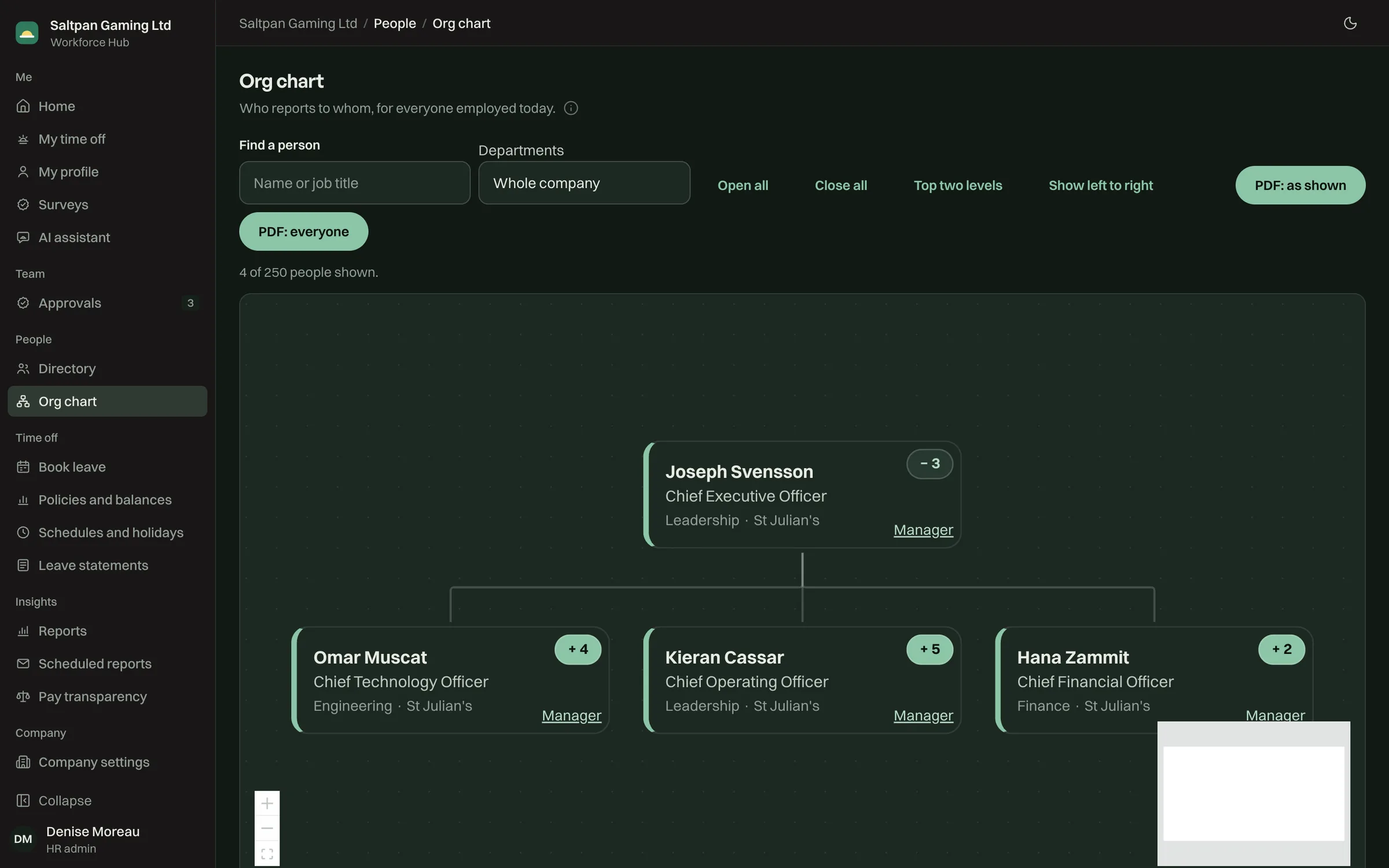
Task: Fit the org chart to view
Action: click(x=267, y=854)
